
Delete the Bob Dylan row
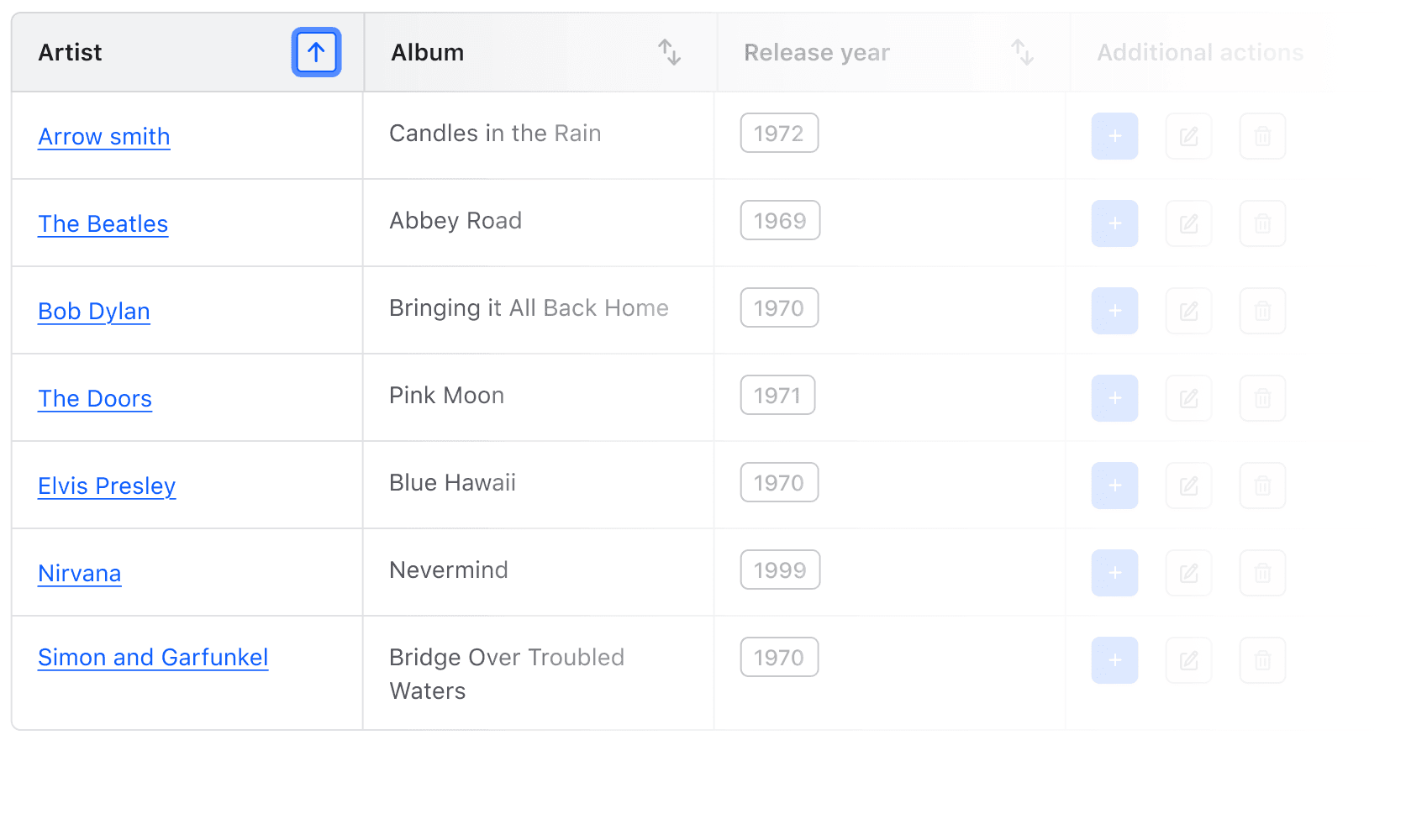pos(1262,311)
